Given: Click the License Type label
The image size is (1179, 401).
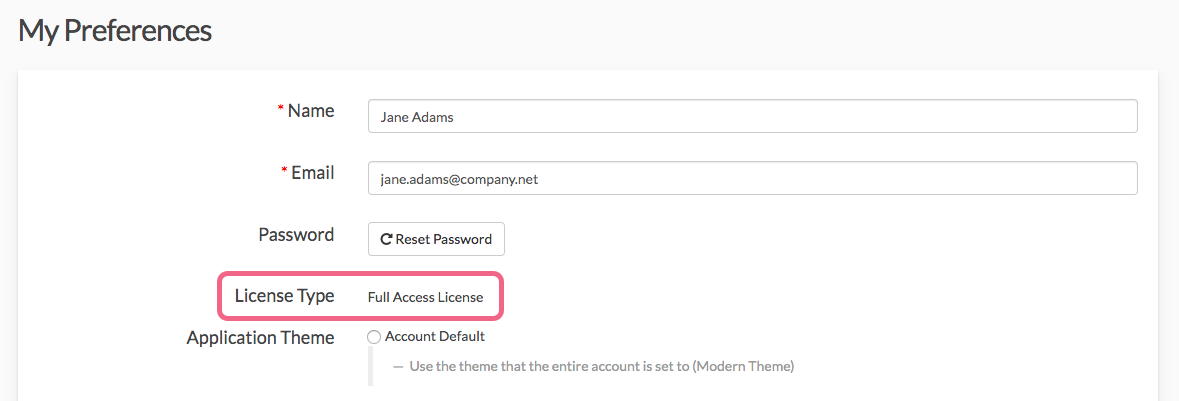Looking at the screenshot, I should tap(284, 296).
